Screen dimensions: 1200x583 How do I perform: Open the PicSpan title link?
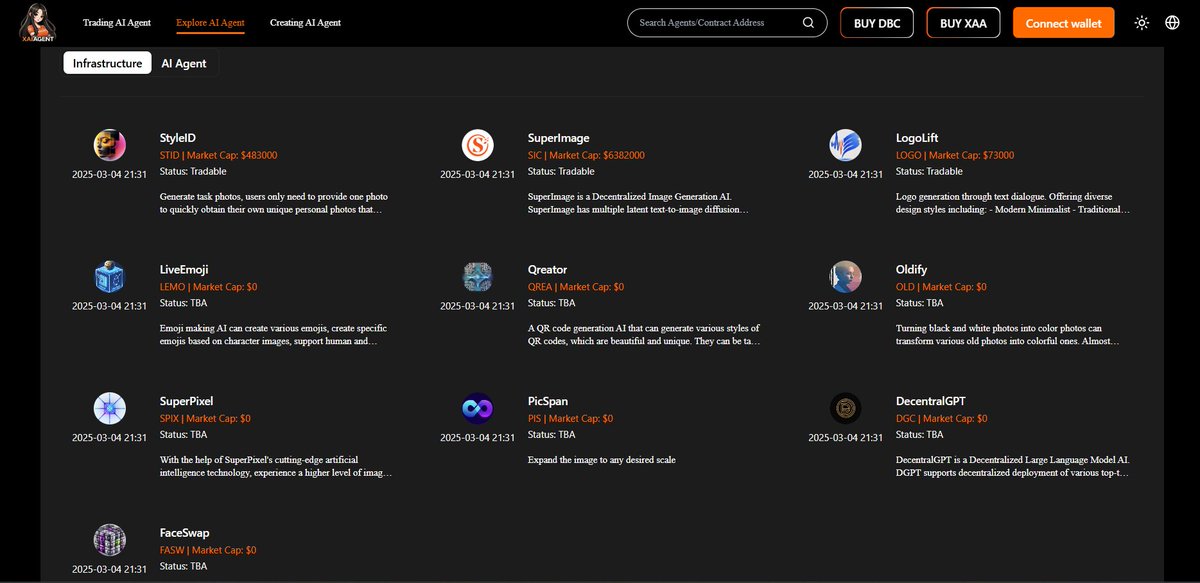click(x=548, y=401)
